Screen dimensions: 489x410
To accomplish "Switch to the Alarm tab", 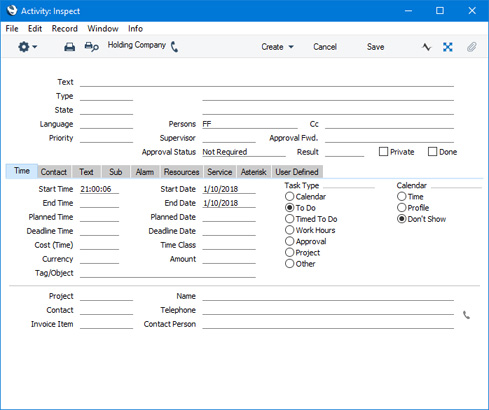I will pos(145,172).
